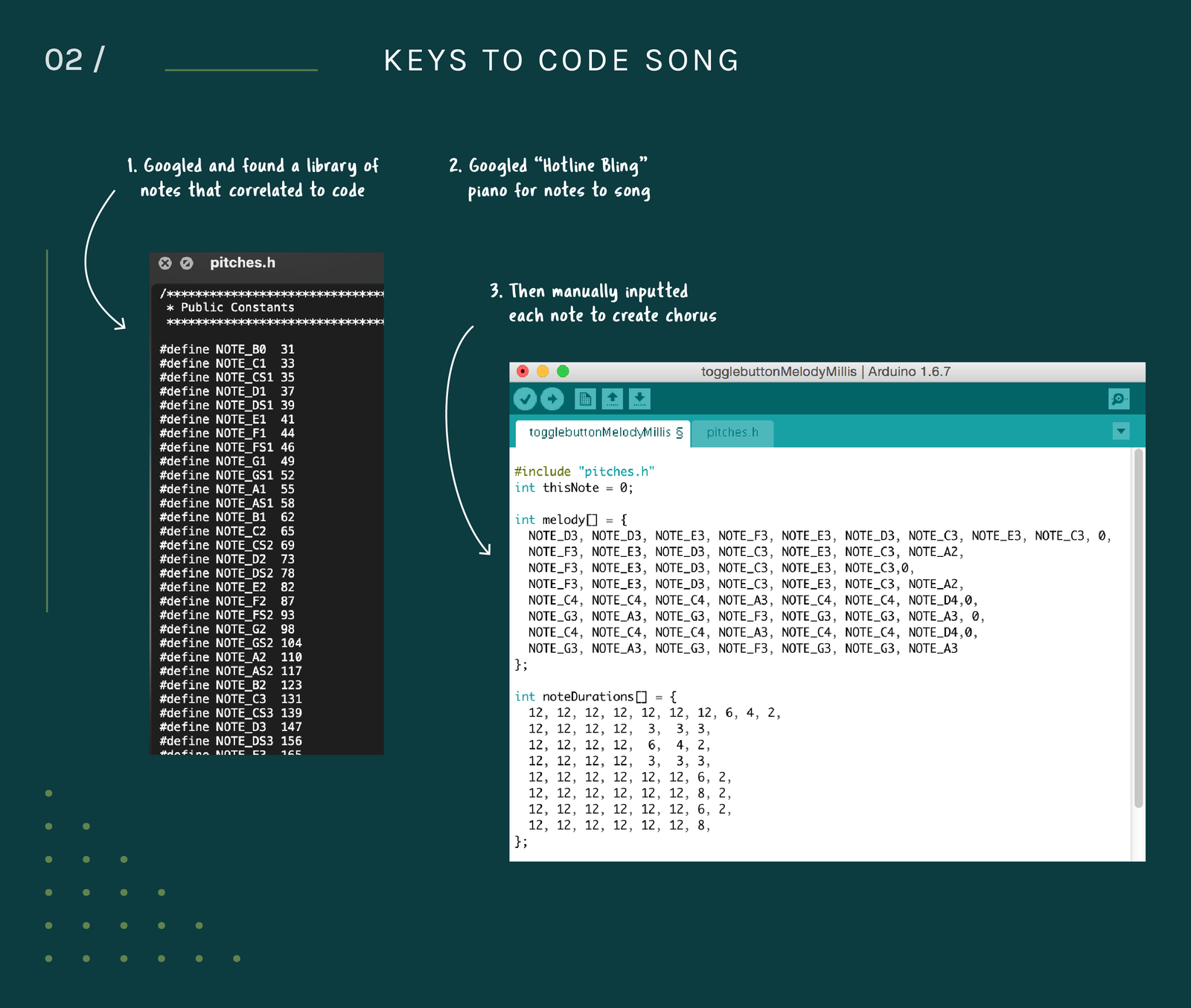
Task: Open a sketch via the up-arrow icon
Action: [612, 399]
